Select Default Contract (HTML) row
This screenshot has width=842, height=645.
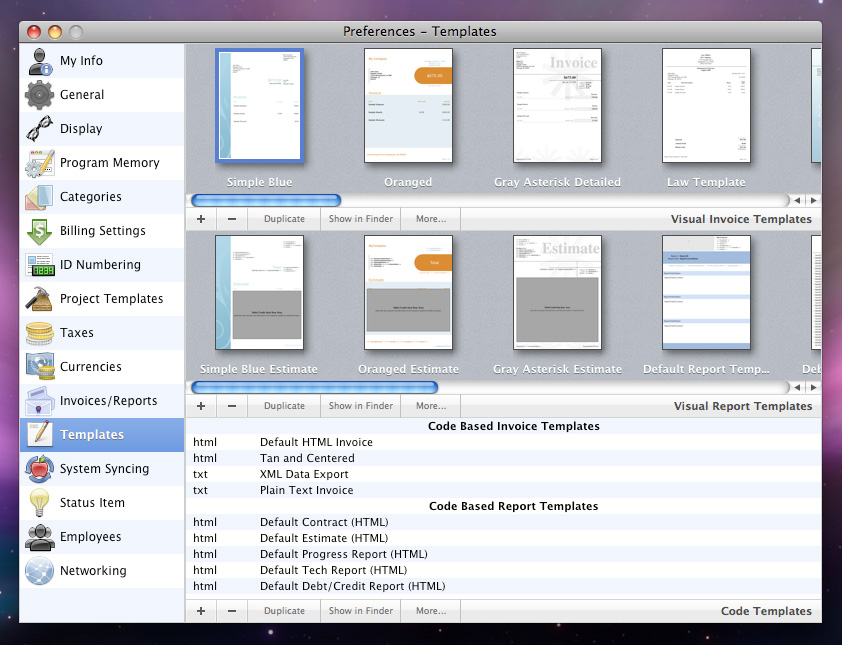point(503,522)
